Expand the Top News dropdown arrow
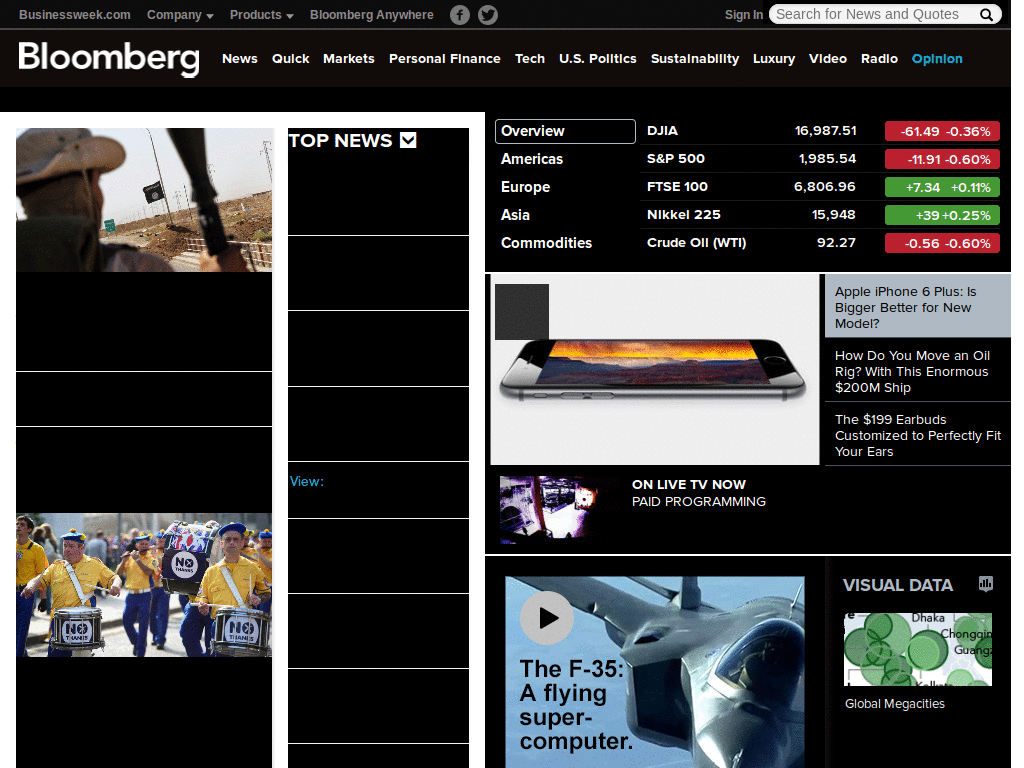The width and height of the screenshot is (1024, 768). (408, 140)
